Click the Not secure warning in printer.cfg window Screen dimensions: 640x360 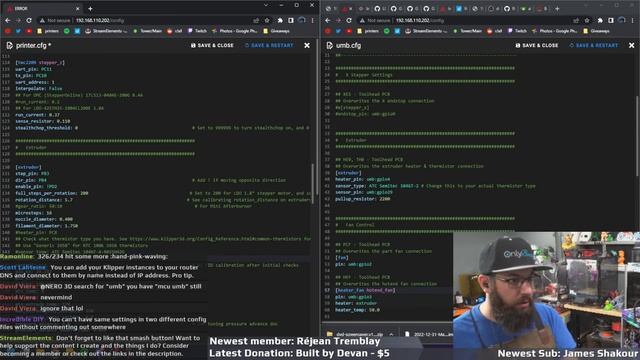tap(55, 20)
